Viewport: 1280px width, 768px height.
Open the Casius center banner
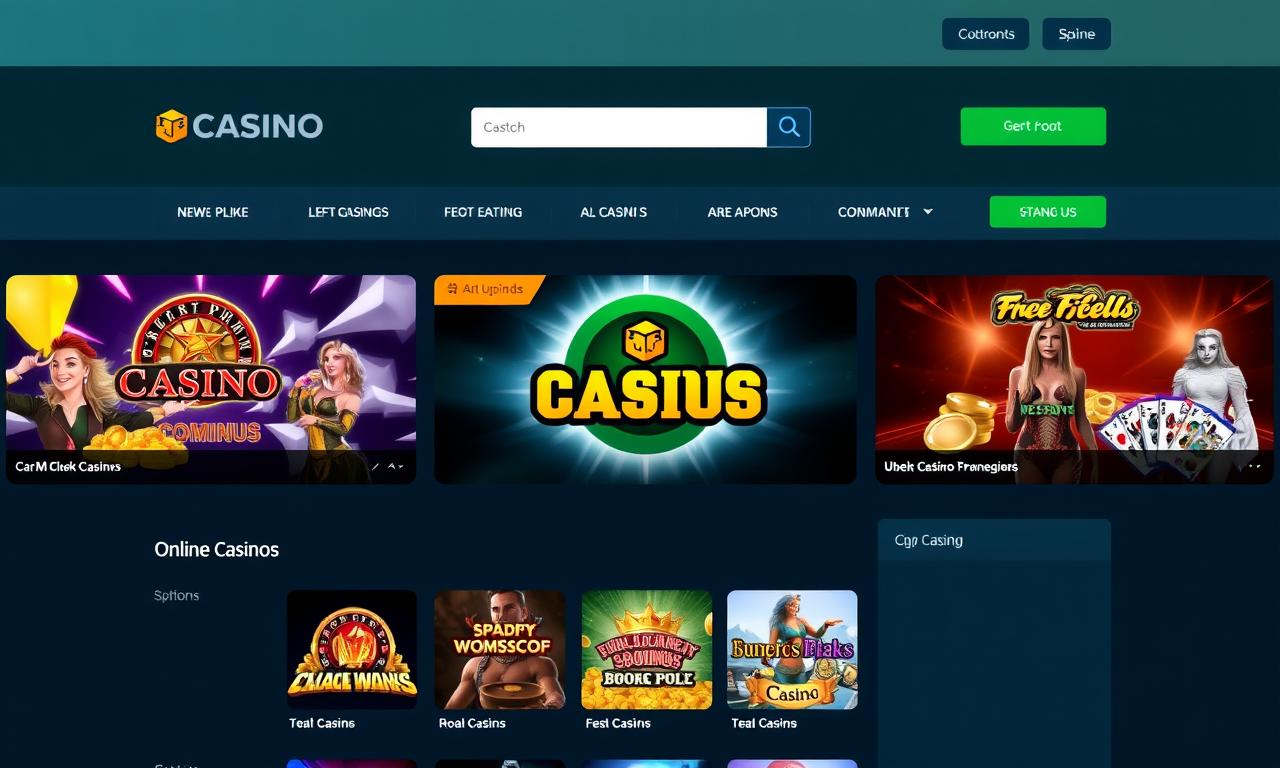645,380
